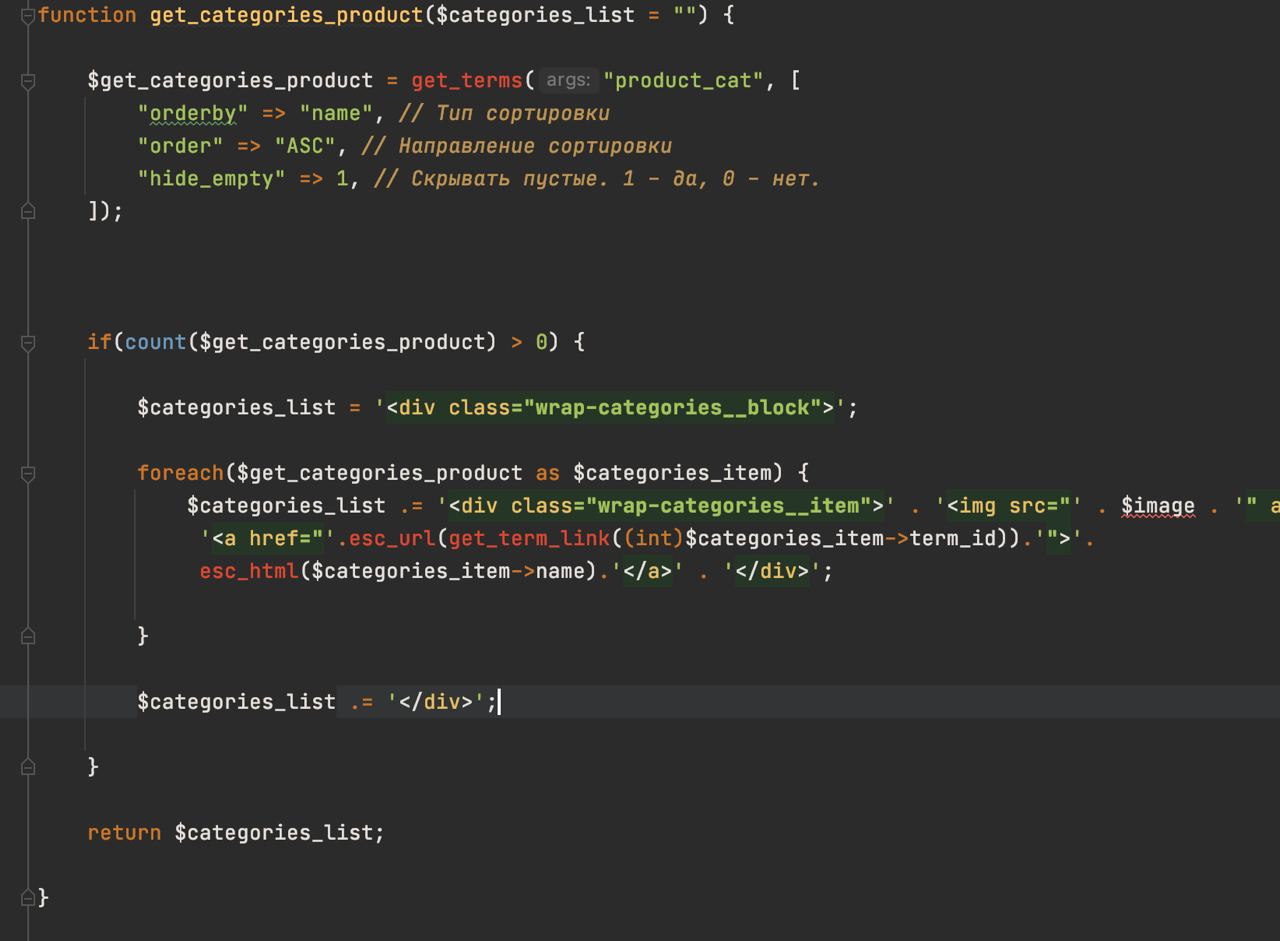Image resolution: width=1280 pixels, height=941 pixels.
Task: Click $categories_item in the foreach header
Action: (x=672, y=473)
